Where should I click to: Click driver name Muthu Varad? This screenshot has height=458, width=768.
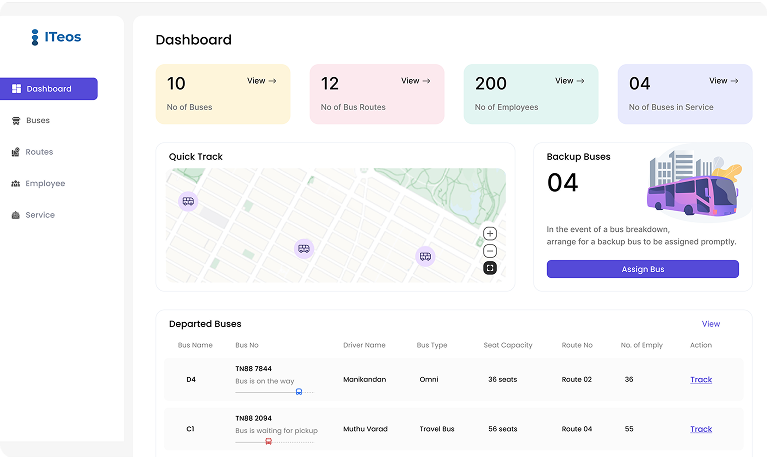pos(365,429)
